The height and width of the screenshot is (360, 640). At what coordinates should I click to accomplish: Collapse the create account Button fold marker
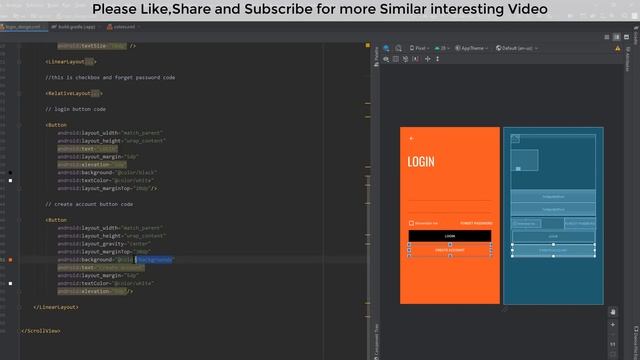point(19,220)
